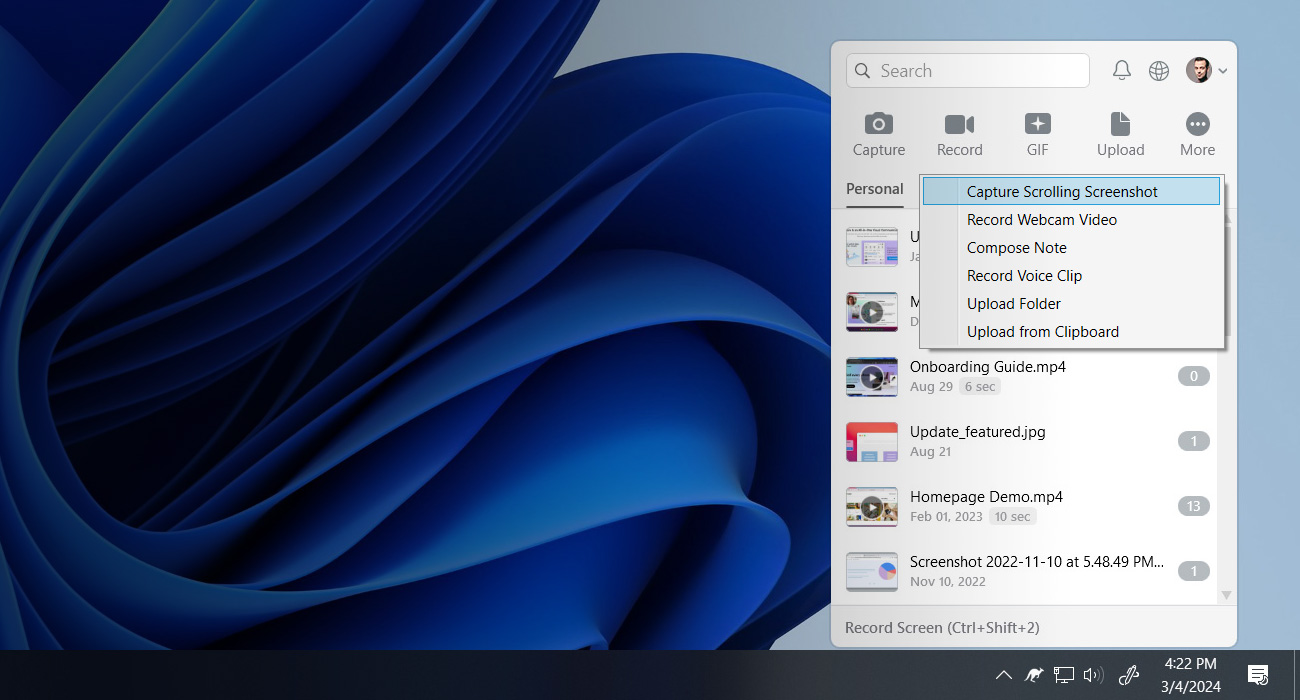This screenshot has width=1300, height=700.
Task: Open the account menu next to the avatar
Action: click(1221, 70)
